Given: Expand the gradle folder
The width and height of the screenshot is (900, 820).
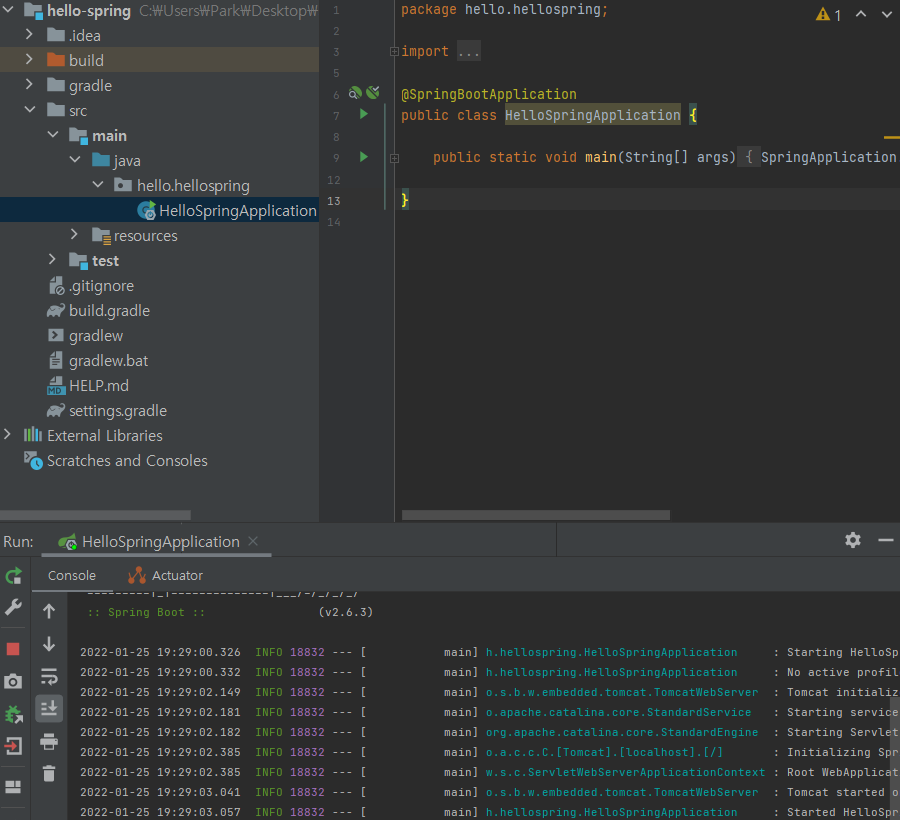Looking at the screenshot, I should tap(29, 84).
